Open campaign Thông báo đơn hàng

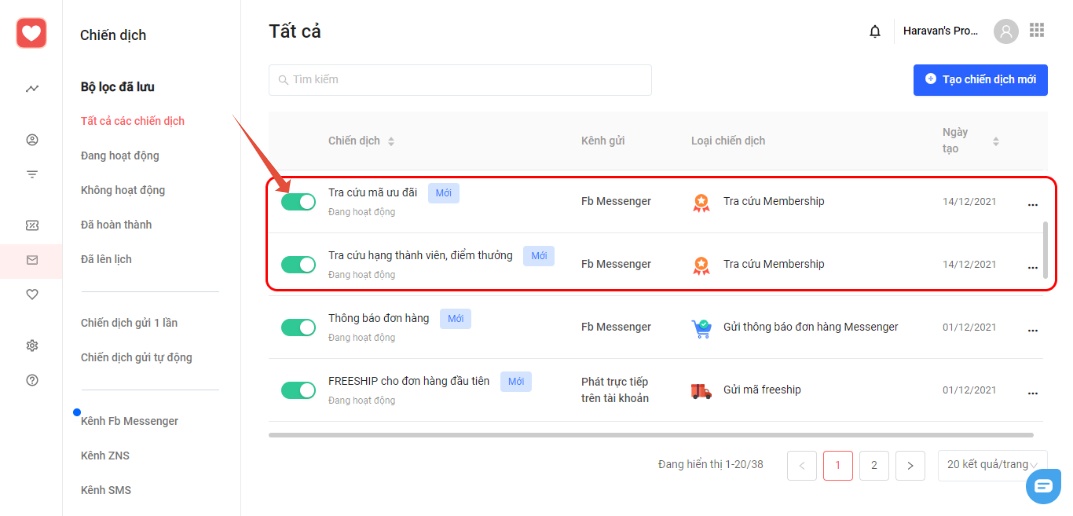click(x=378, y=318)
